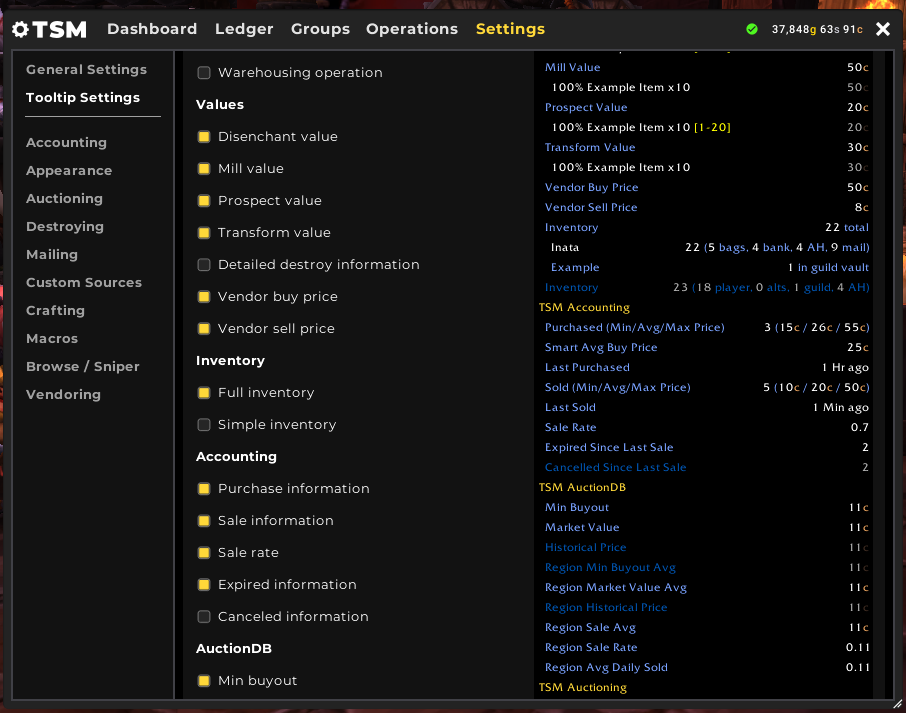The height and width of the screenshot is (713, 906).
Task: Select Tooltip Settings in the sidebar
Action: 83,97
